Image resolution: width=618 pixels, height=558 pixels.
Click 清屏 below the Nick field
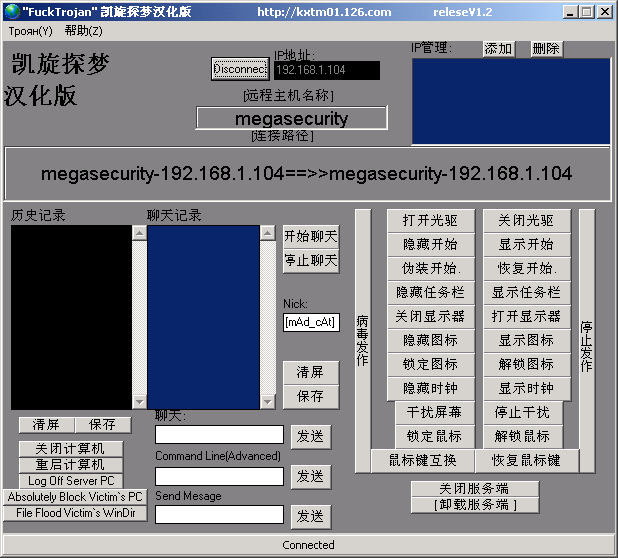[311, 372]
